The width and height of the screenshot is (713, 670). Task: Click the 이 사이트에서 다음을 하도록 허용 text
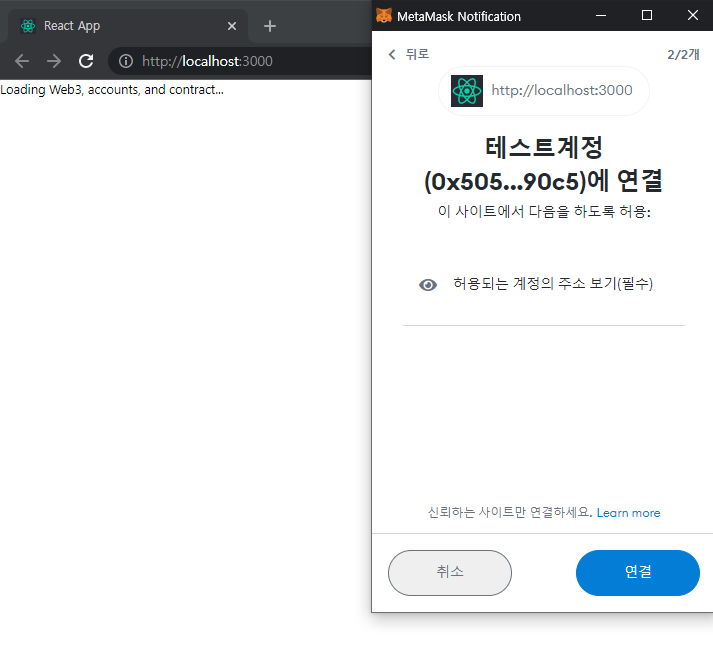(x=544, y=212)
